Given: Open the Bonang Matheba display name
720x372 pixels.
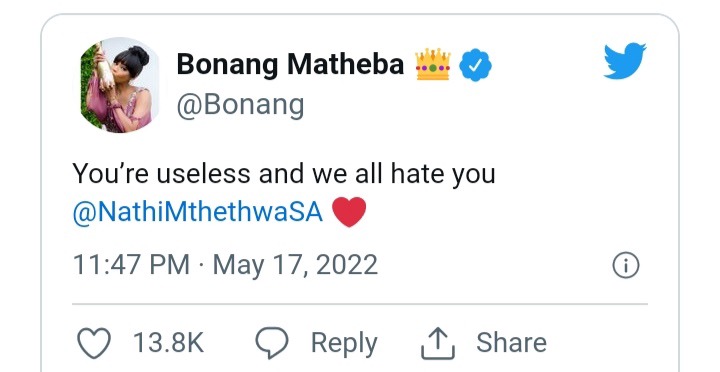Looking at the screenshot, I should [290, 64].
